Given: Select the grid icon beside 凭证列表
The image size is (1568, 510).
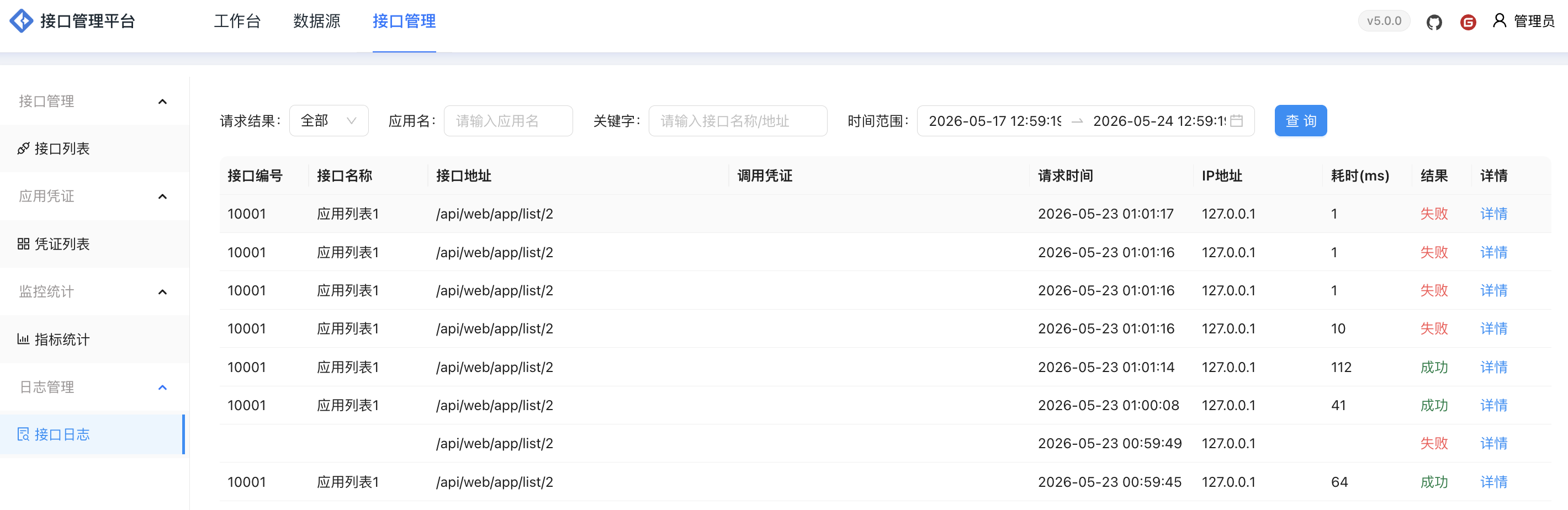Looking at the screenshot, I should pos(23,244).
